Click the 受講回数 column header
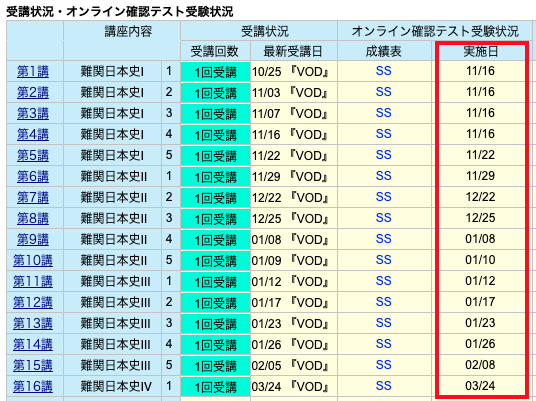This screenshot has width=536, height=401. click(216, 51)
